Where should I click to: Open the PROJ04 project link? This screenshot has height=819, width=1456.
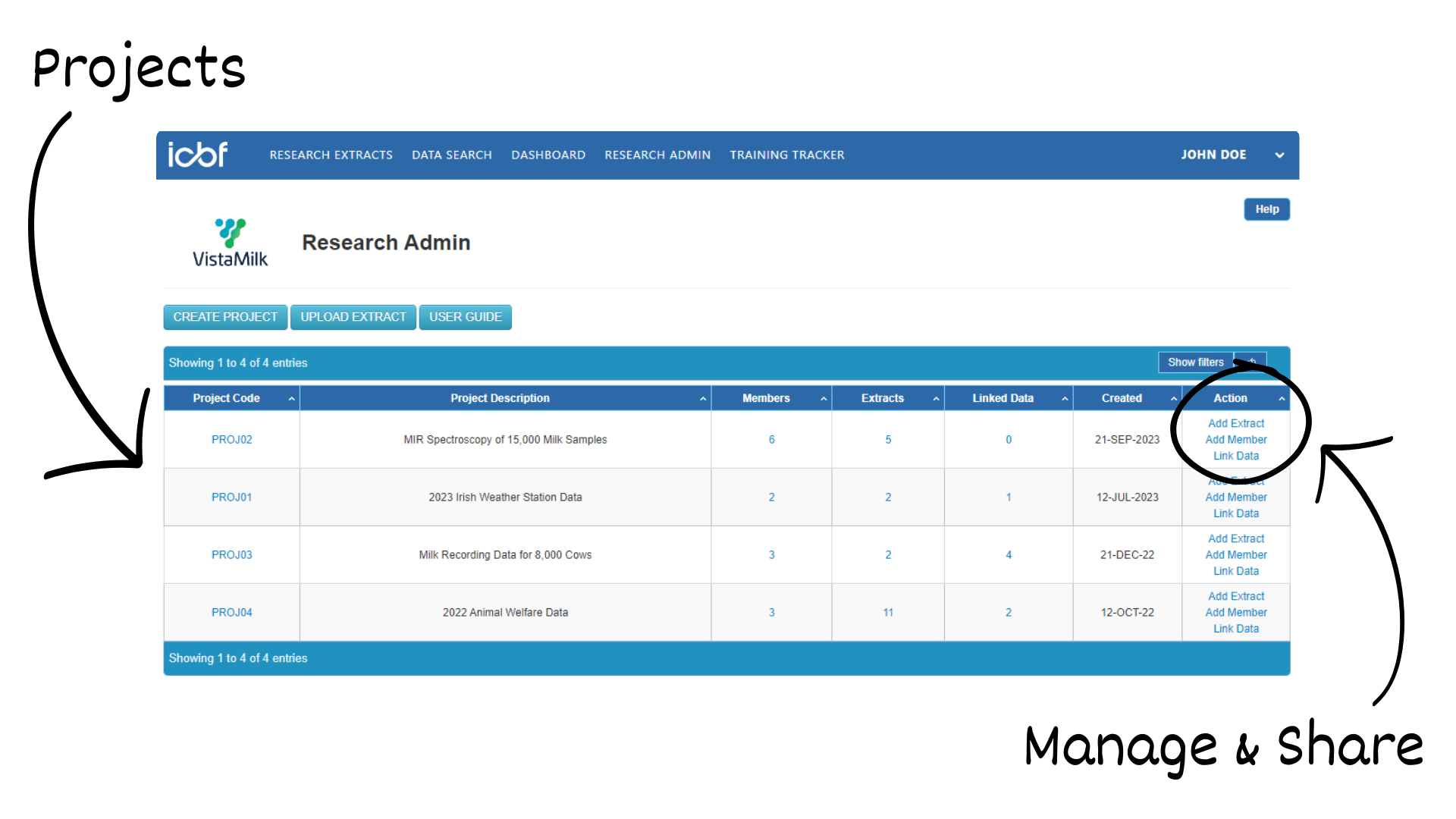[x=231, y=612]
